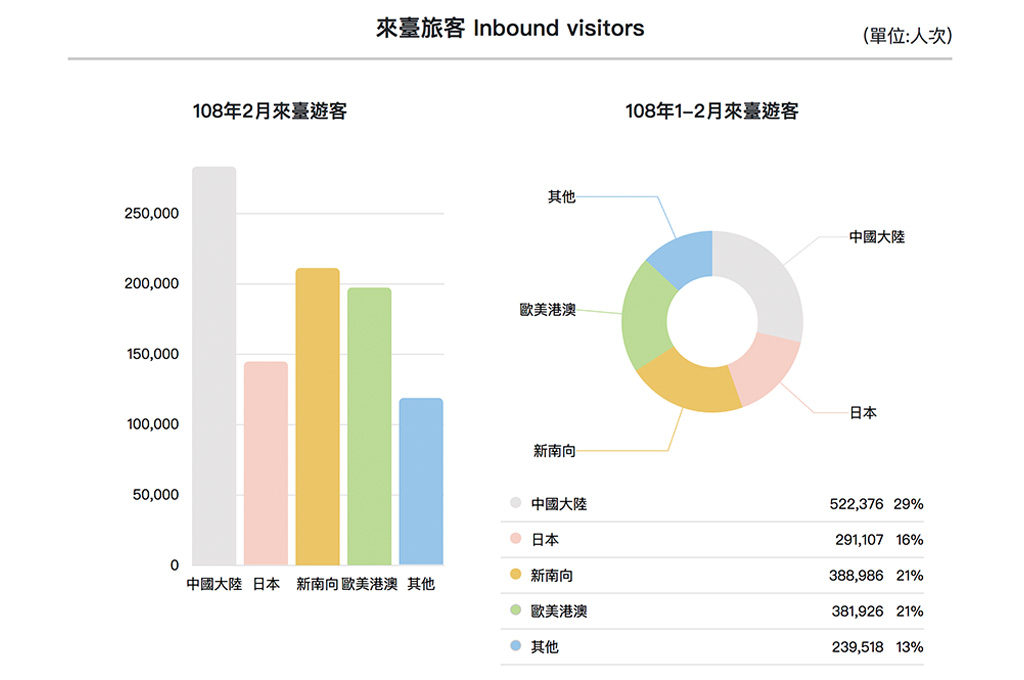Toggle 中國大陸 legend gray dot
The height and width of the screenshot is (680, 1024).
coord(515,504)
